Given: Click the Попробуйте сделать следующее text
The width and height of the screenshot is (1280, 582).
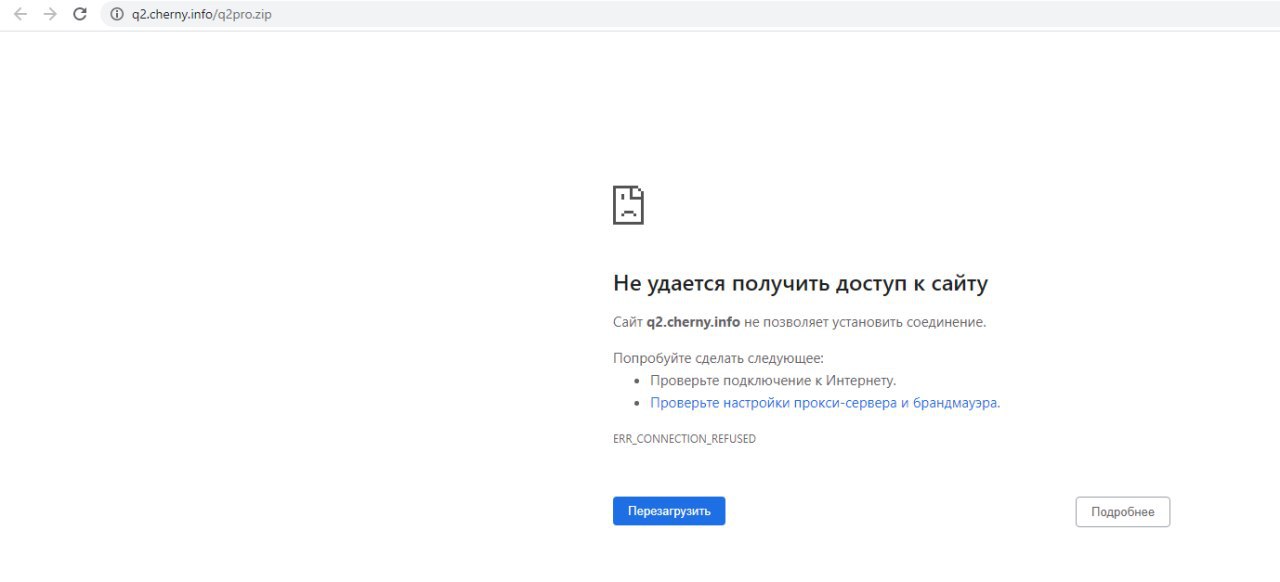Looking at the screenshot, I should coord(718,358).
